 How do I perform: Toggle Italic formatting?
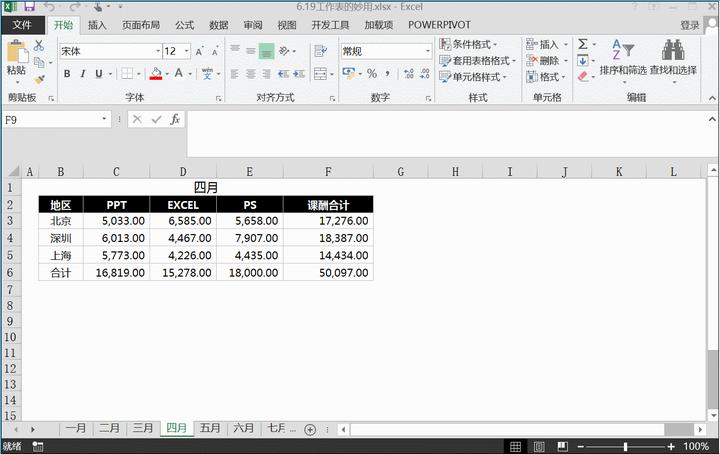tap(82, 74)
